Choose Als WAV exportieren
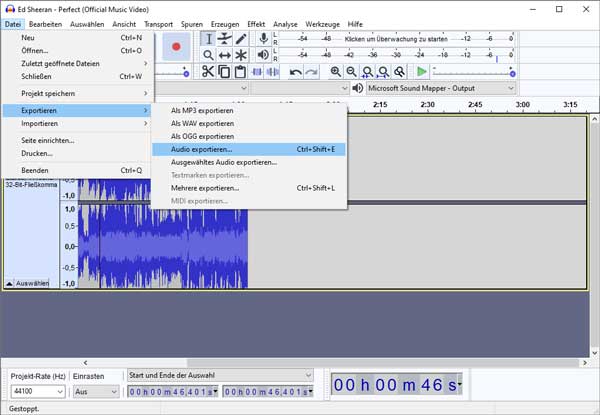This screenshot has width=600, height=415. coord(249,124)
